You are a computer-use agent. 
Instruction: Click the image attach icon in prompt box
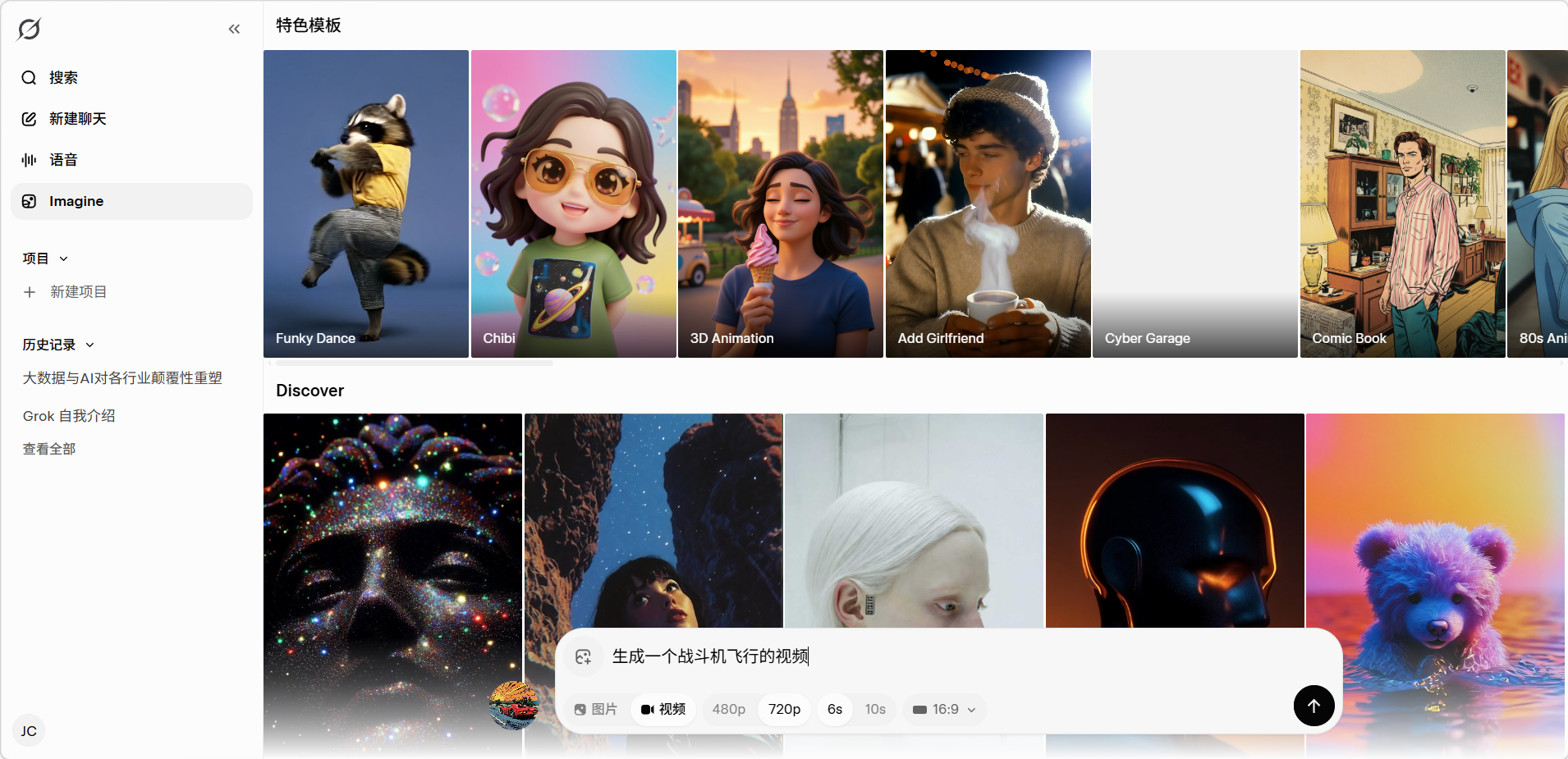(x=583, y=657)
